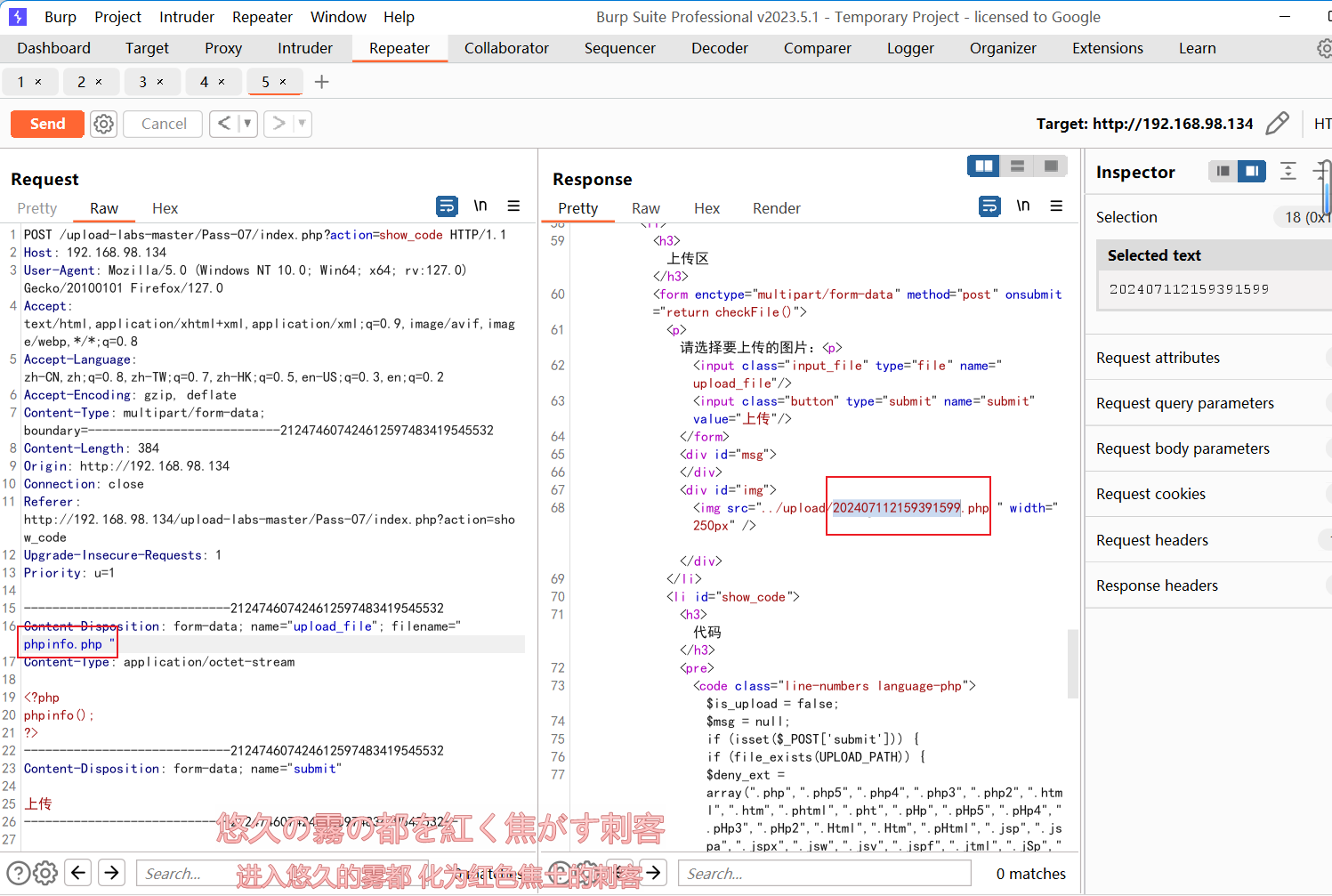Expand Request cookies section
This screenshot has height=896, width=1332.
1208,494
